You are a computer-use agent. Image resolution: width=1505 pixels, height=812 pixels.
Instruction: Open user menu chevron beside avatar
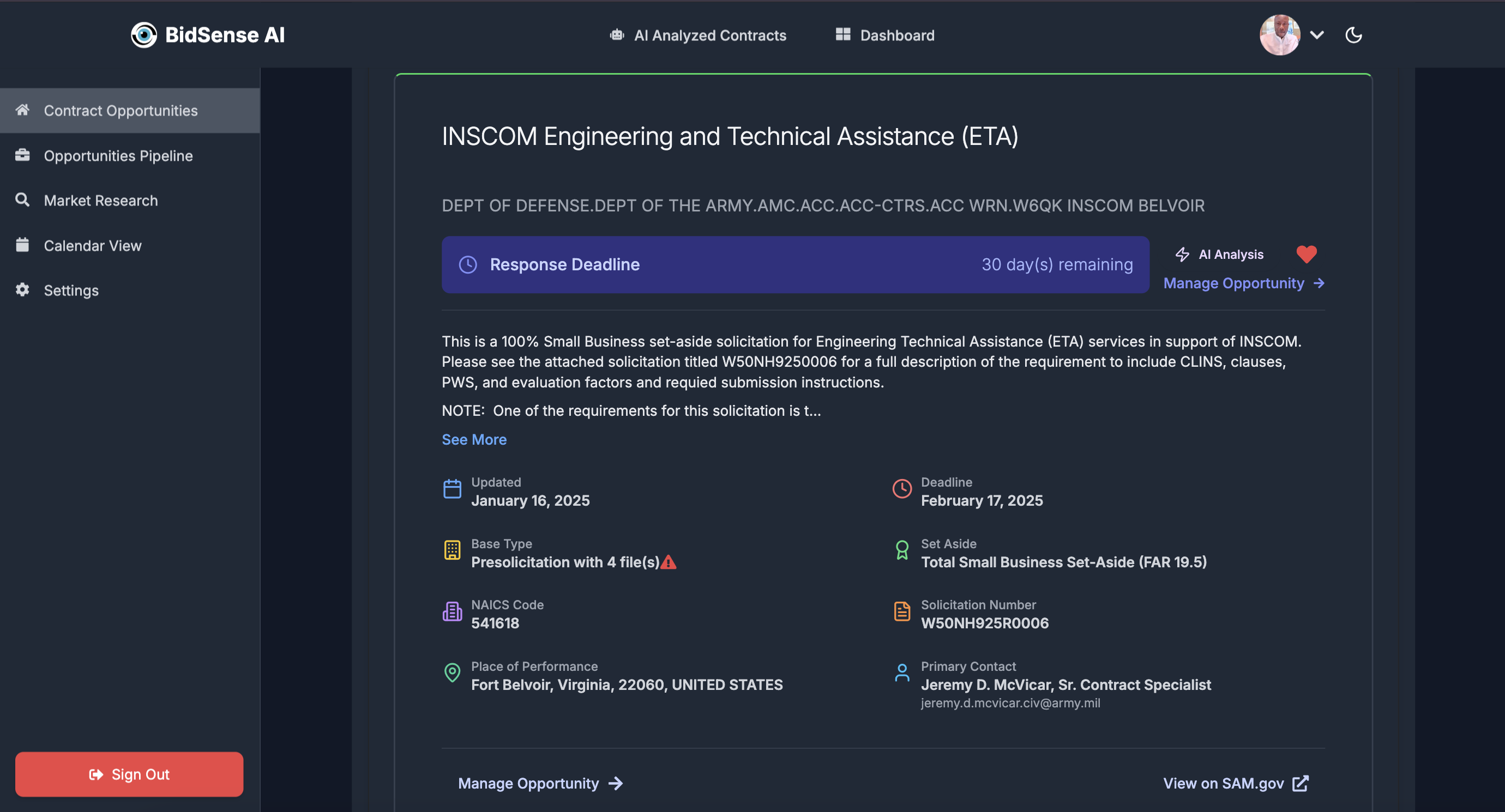coord(1317,35)
